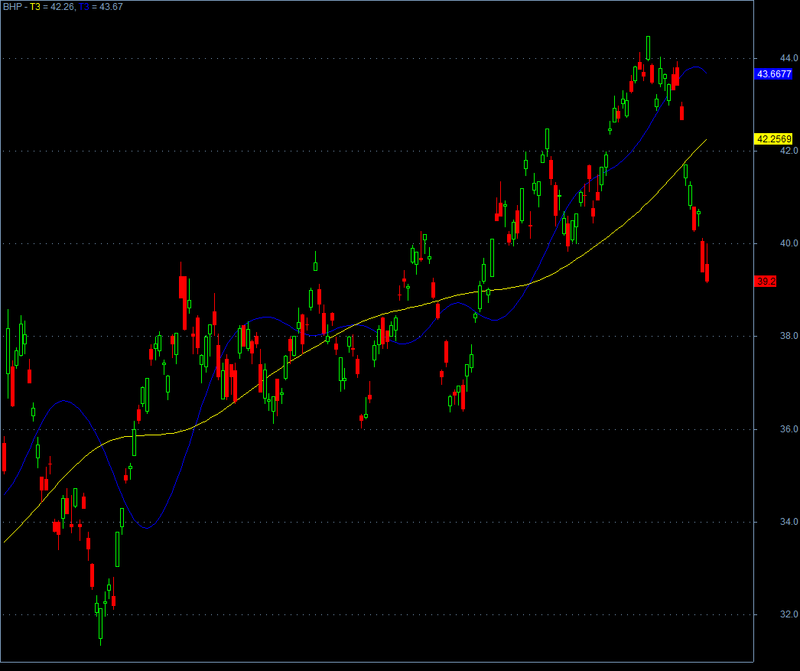Viewport: 800px width, 671px height.
Task: Click the 38.0 price axis label
Action: pos(789,336)
